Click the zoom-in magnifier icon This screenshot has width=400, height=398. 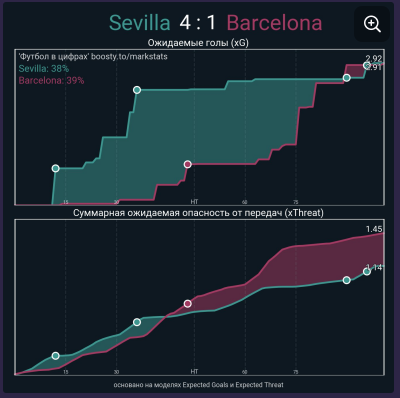coord(372,24)
